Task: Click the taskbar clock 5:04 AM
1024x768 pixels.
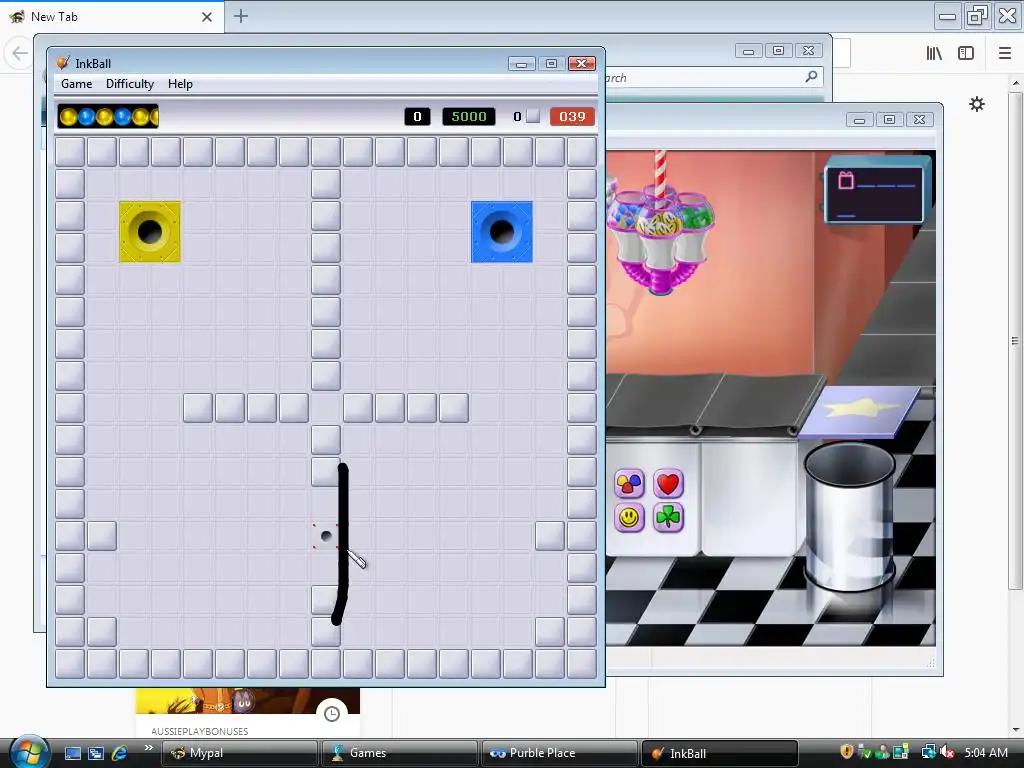Action: click(x=986, y=752)
